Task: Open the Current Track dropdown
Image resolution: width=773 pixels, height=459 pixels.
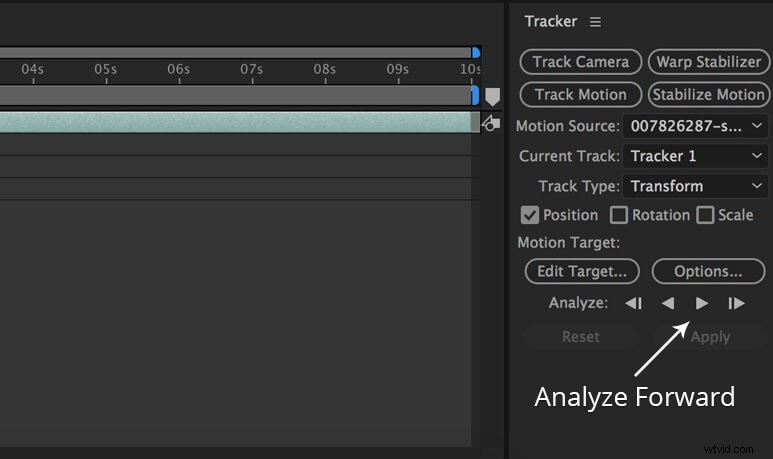Action: point(695,156)
